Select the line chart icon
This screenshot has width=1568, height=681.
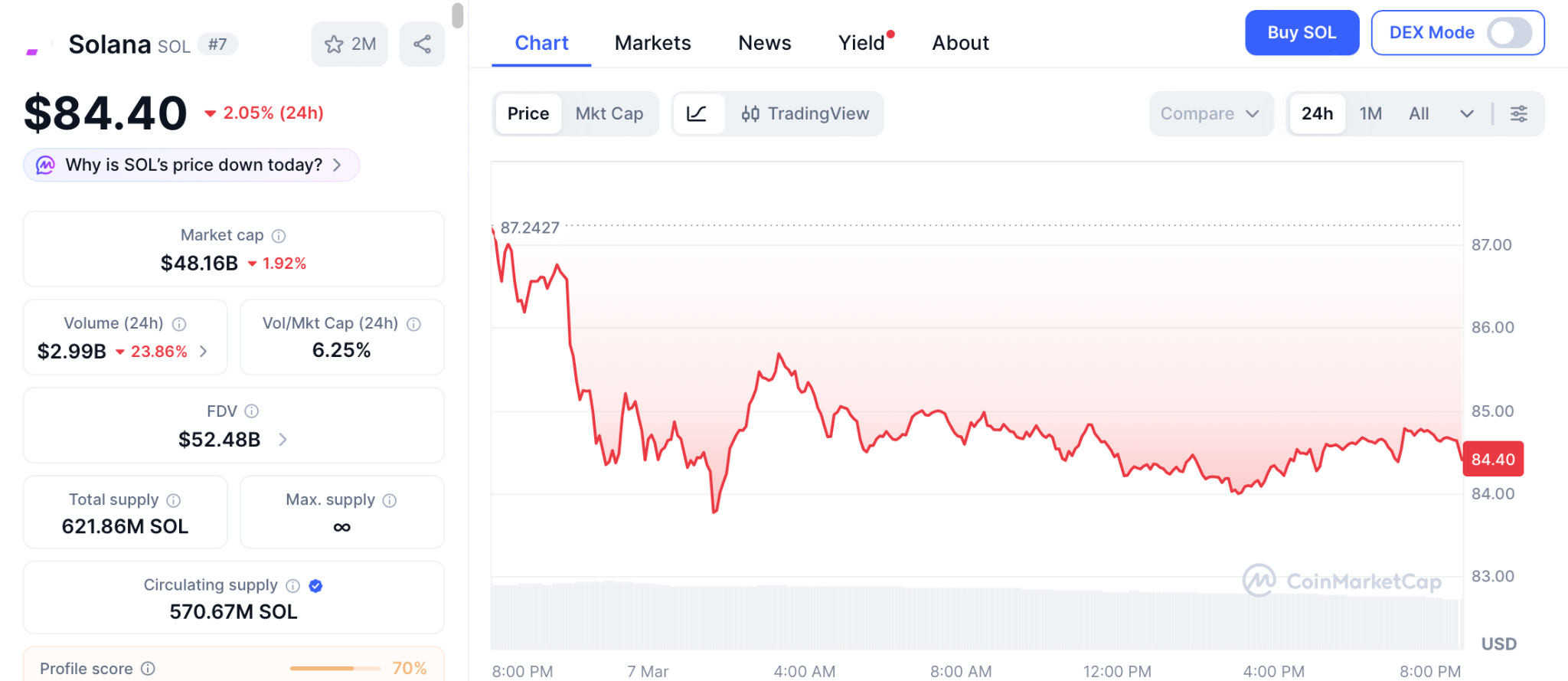pos(697,114)
